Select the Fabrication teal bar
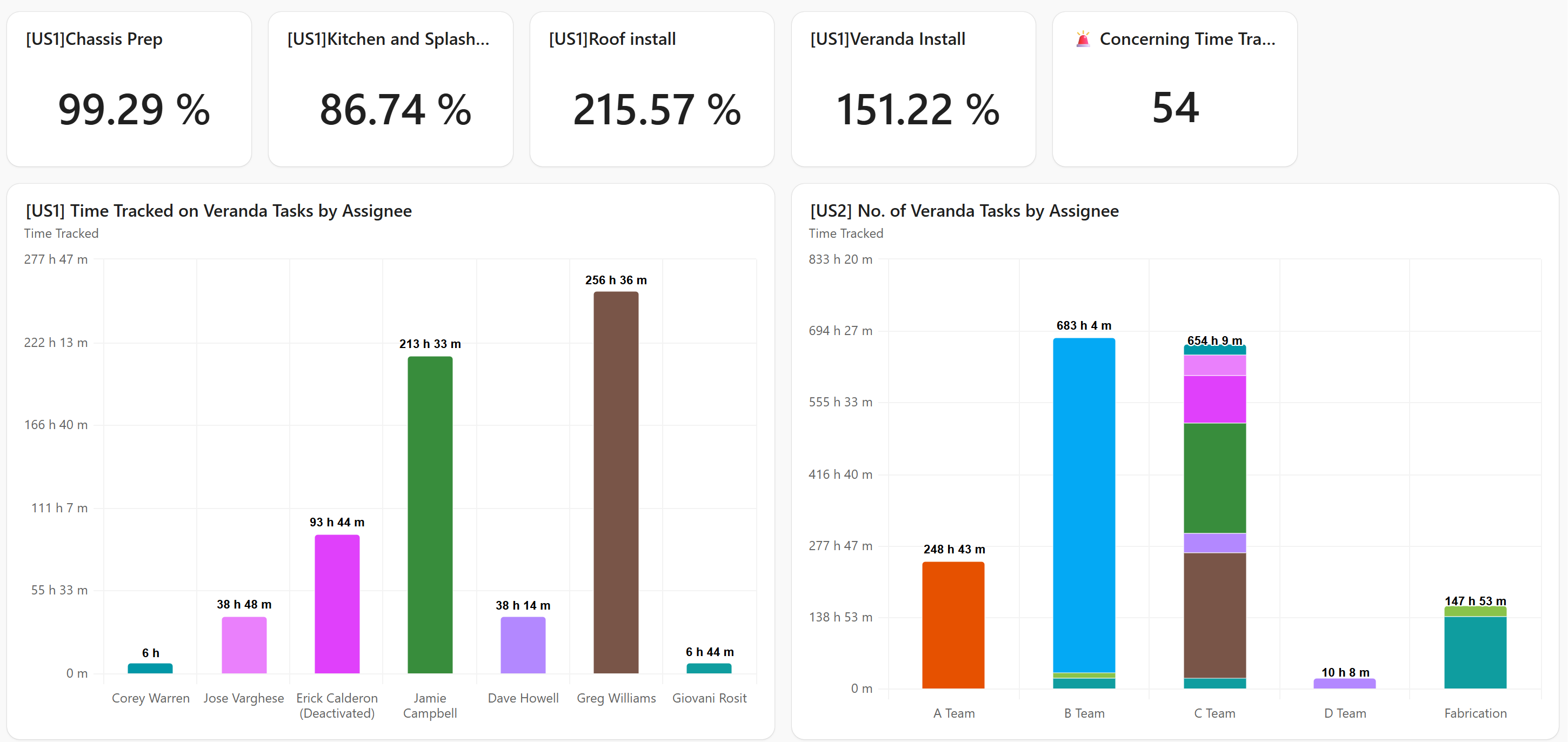 click(1475, 651)
